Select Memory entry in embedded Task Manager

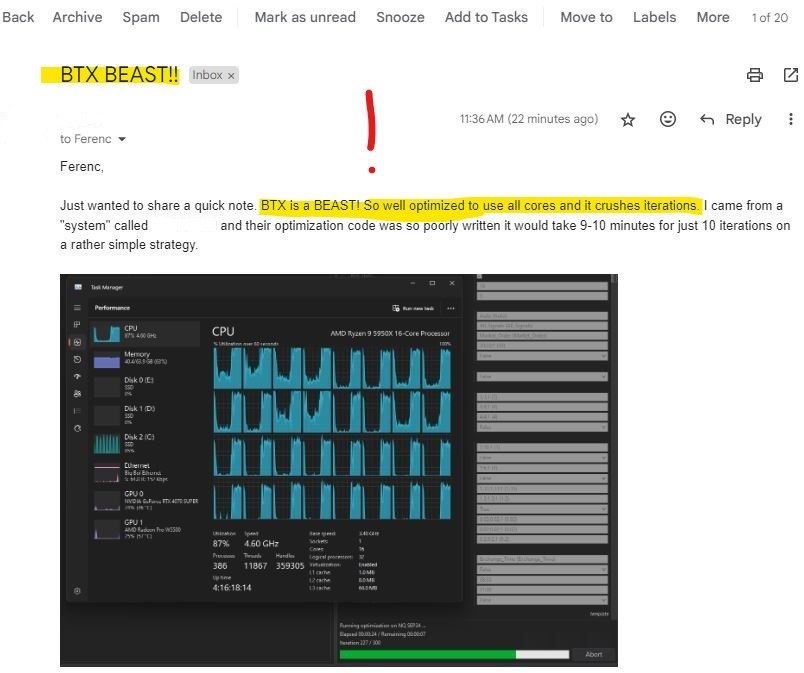pos(145,359)
